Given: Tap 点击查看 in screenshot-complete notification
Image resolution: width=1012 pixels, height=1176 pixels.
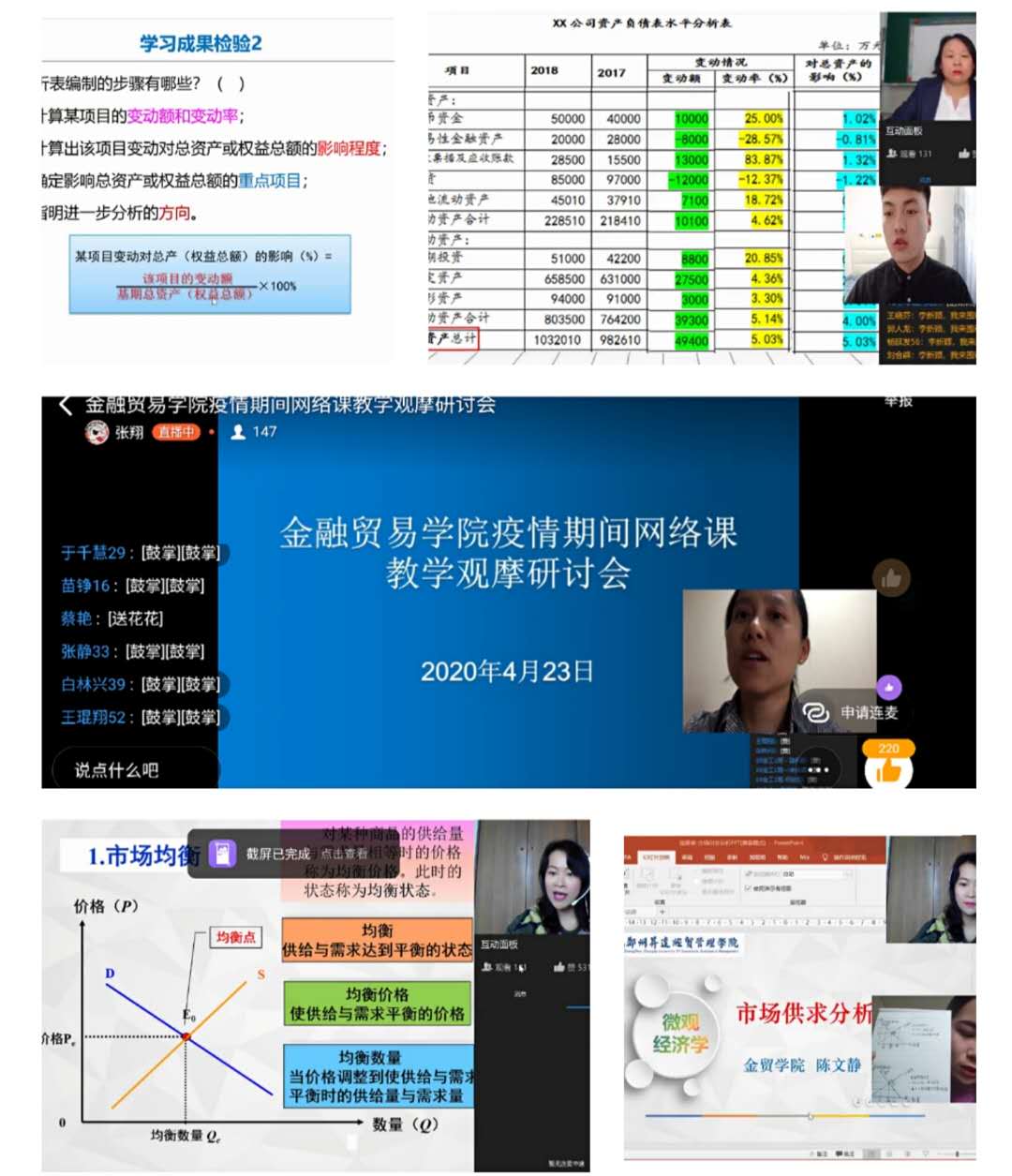Looking at the screenshot, I should click(x=344, y=854).
